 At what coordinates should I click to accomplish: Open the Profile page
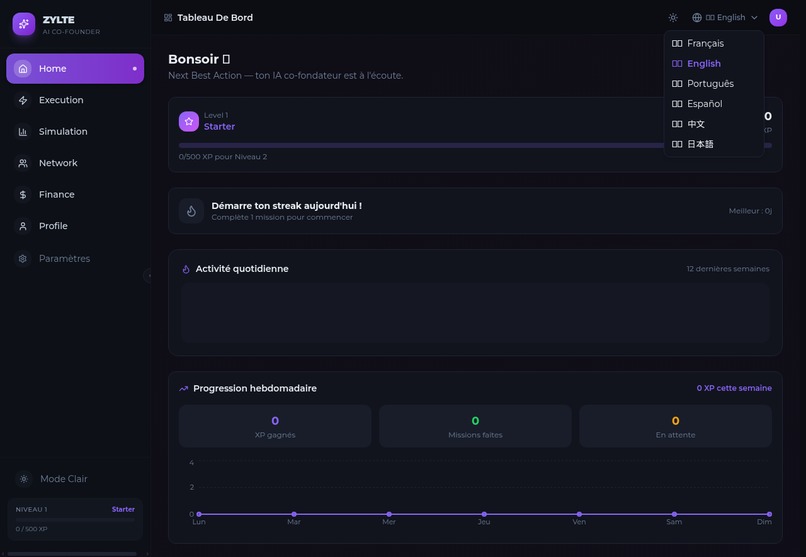[75, 226]
